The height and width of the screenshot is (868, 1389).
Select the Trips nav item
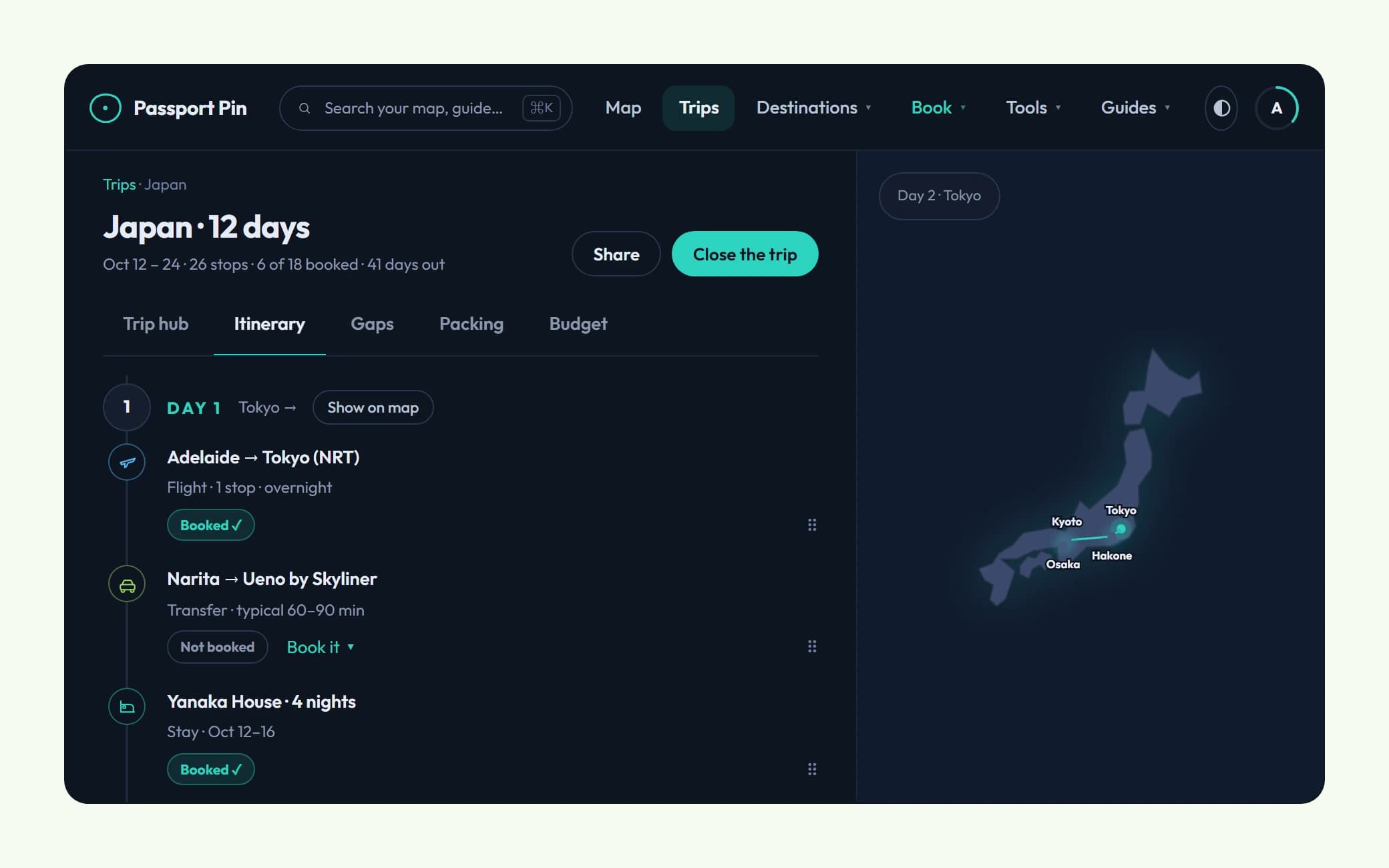699,107
